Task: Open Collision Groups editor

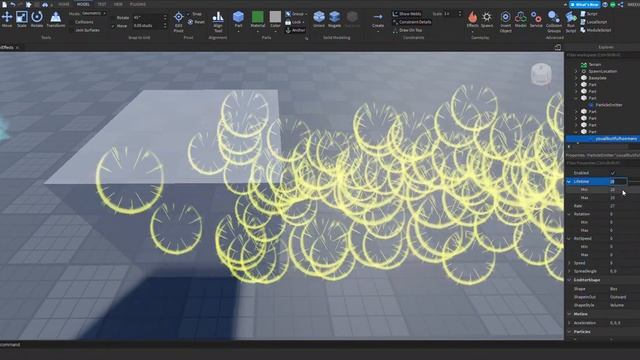Action: pos(554,22)
